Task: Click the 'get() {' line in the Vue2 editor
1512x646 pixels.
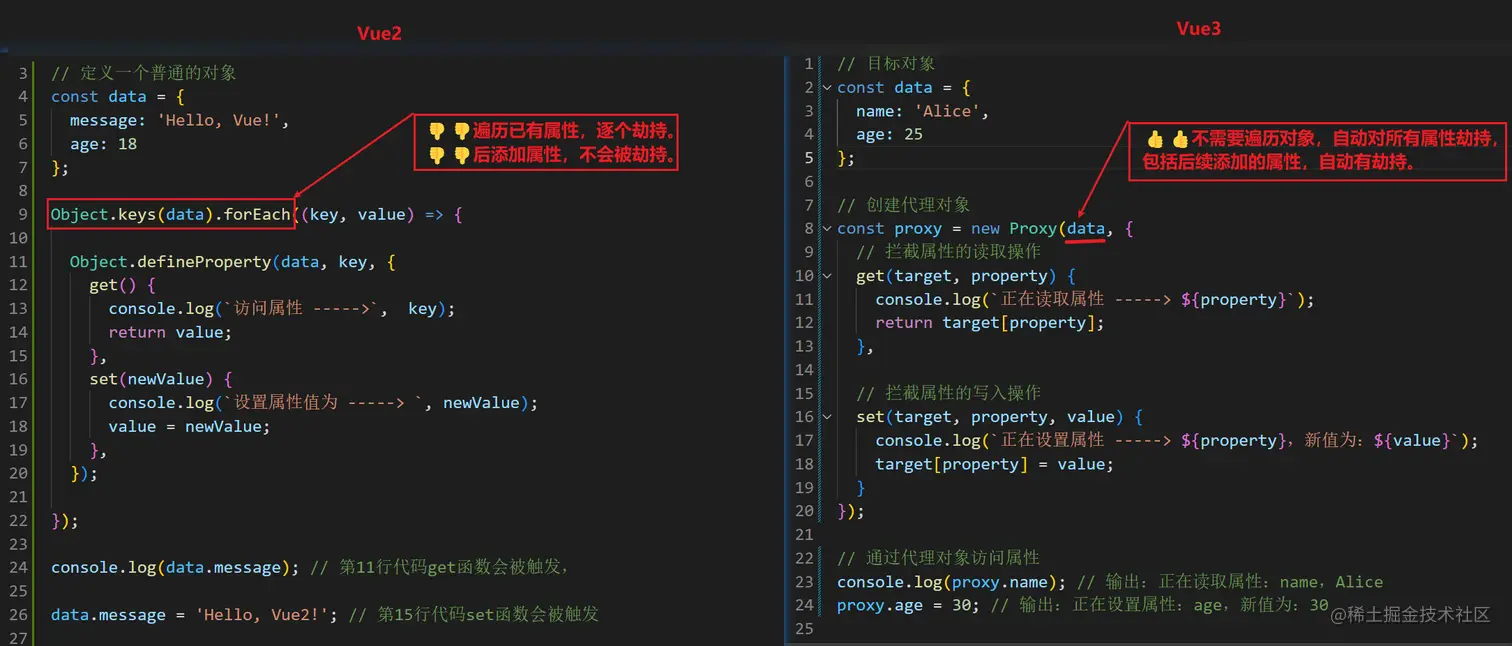Action: point(122,285)
